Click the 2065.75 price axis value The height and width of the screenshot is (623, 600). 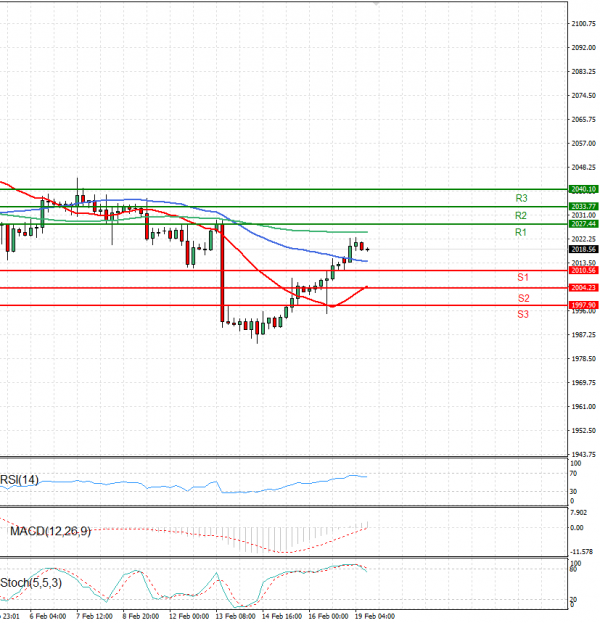(x=583, y=120)
